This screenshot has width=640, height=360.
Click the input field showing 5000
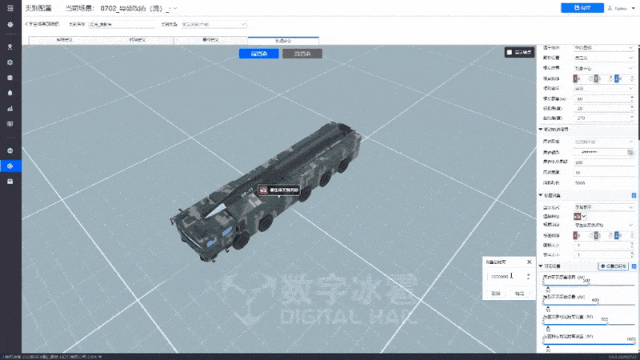[x=604, y=183]
